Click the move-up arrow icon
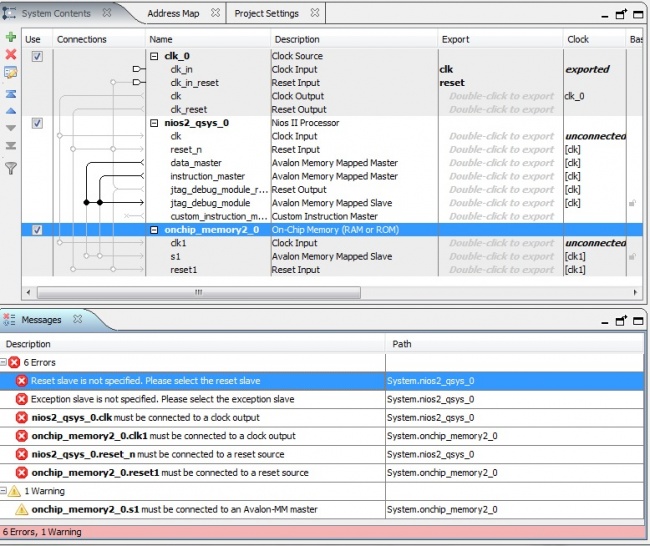 tap(11, 111)
